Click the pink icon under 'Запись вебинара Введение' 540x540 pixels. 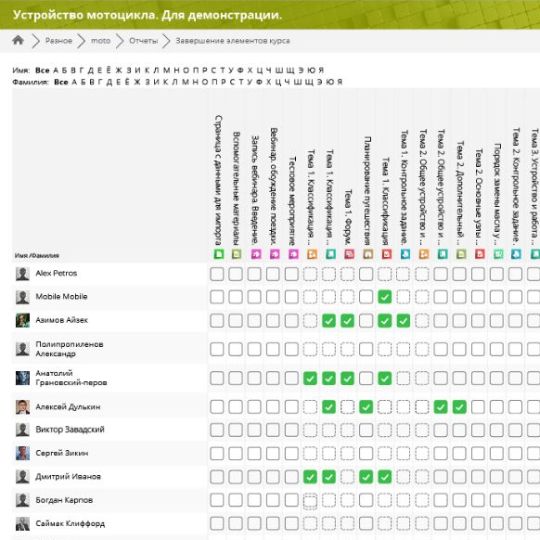[256, 254]
